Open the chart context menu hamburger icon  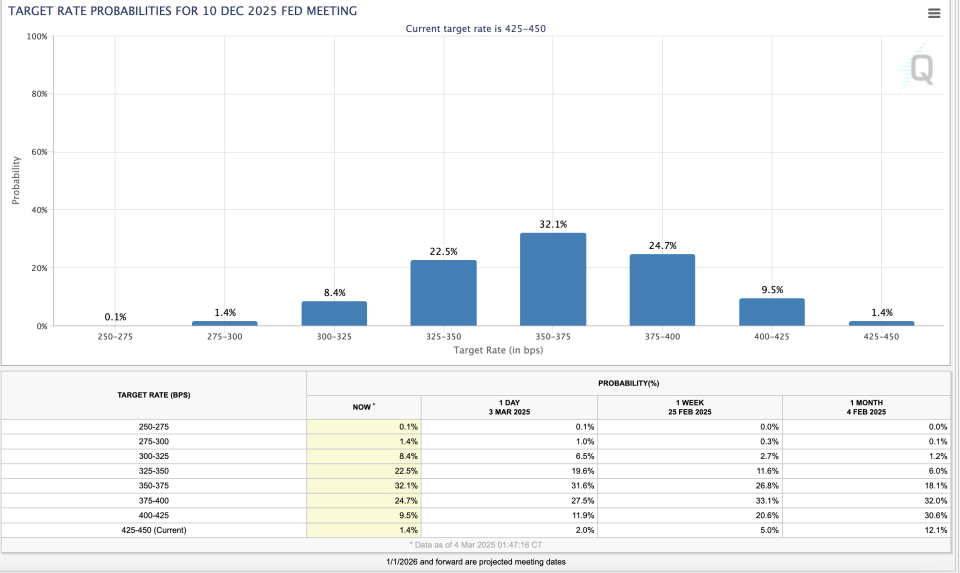coord(934,13)
